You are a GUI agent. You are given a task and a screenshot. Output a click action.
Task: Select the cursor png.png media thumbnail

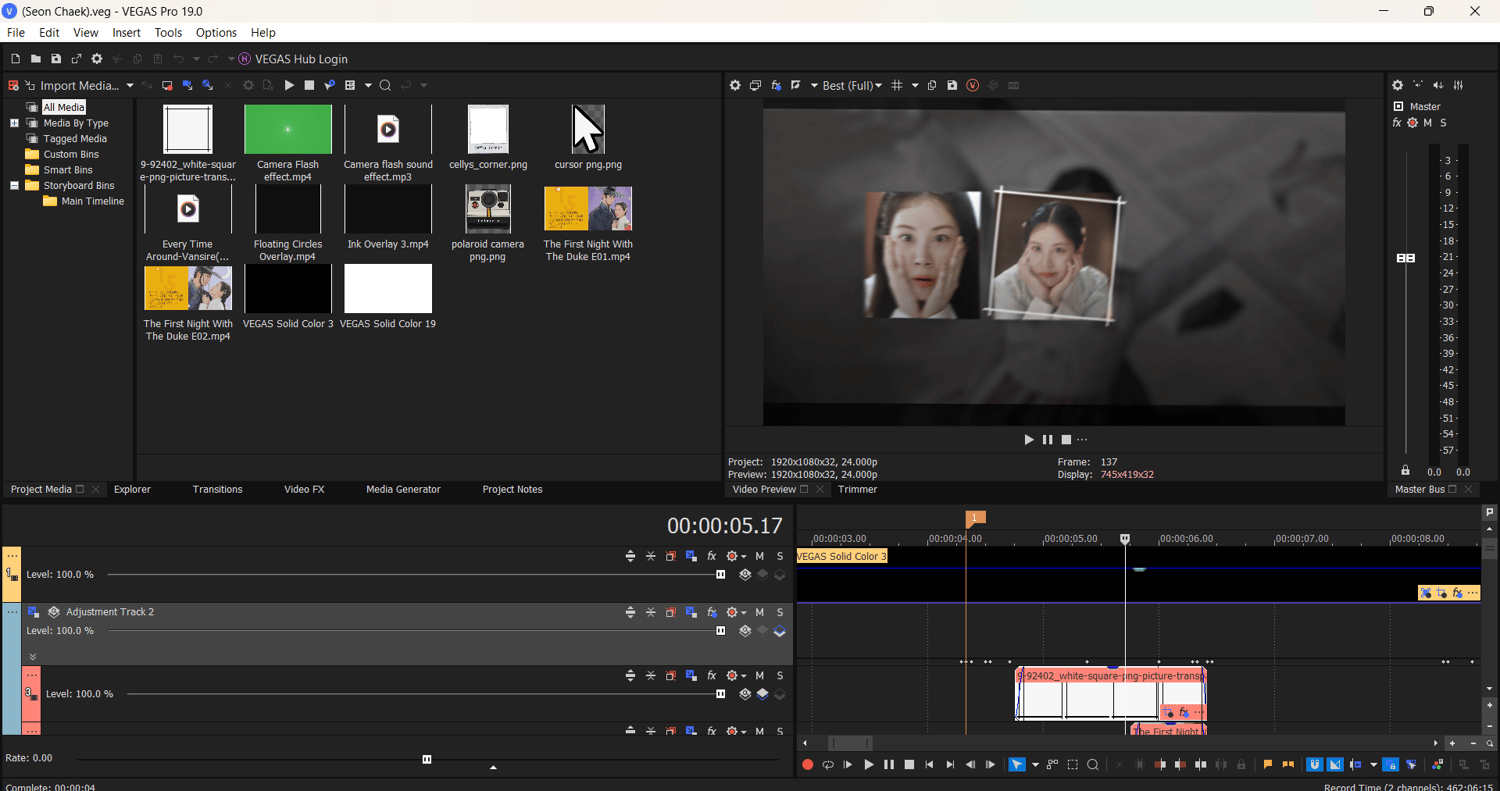click(588, 129)
